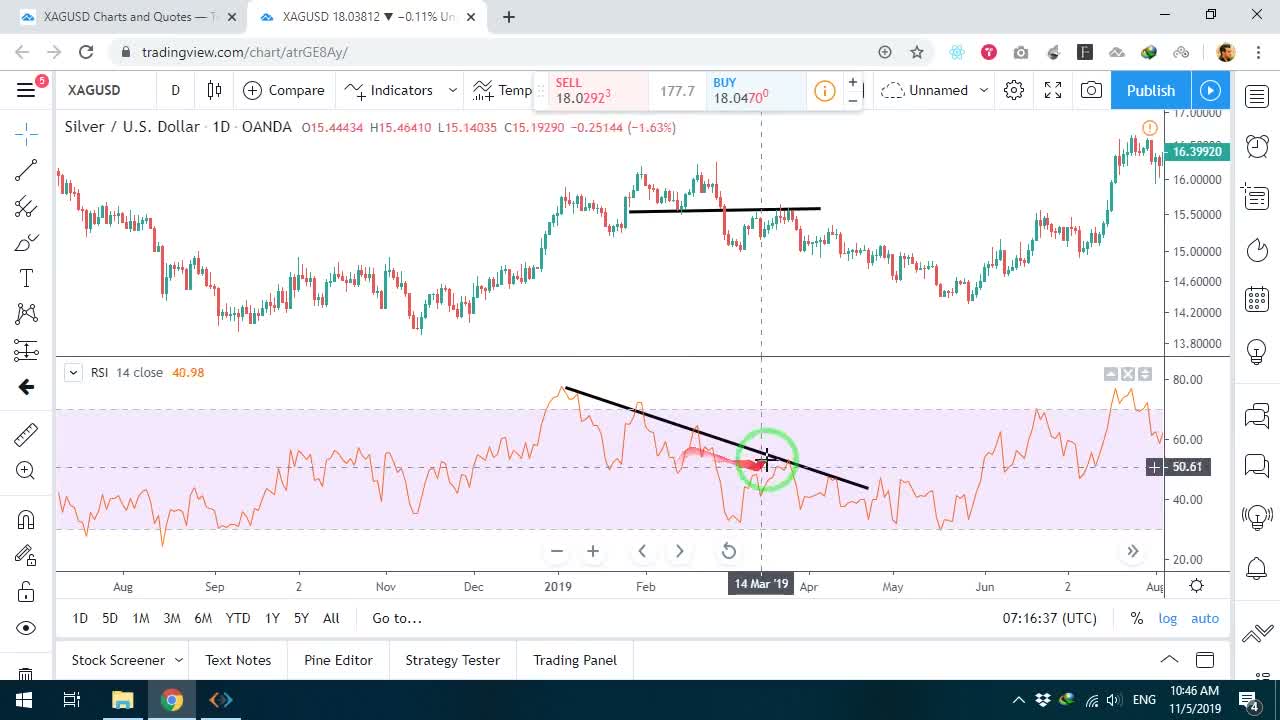Open the ideas stream panel
Screen dimensions: 1280x720
coord(1257,517)
